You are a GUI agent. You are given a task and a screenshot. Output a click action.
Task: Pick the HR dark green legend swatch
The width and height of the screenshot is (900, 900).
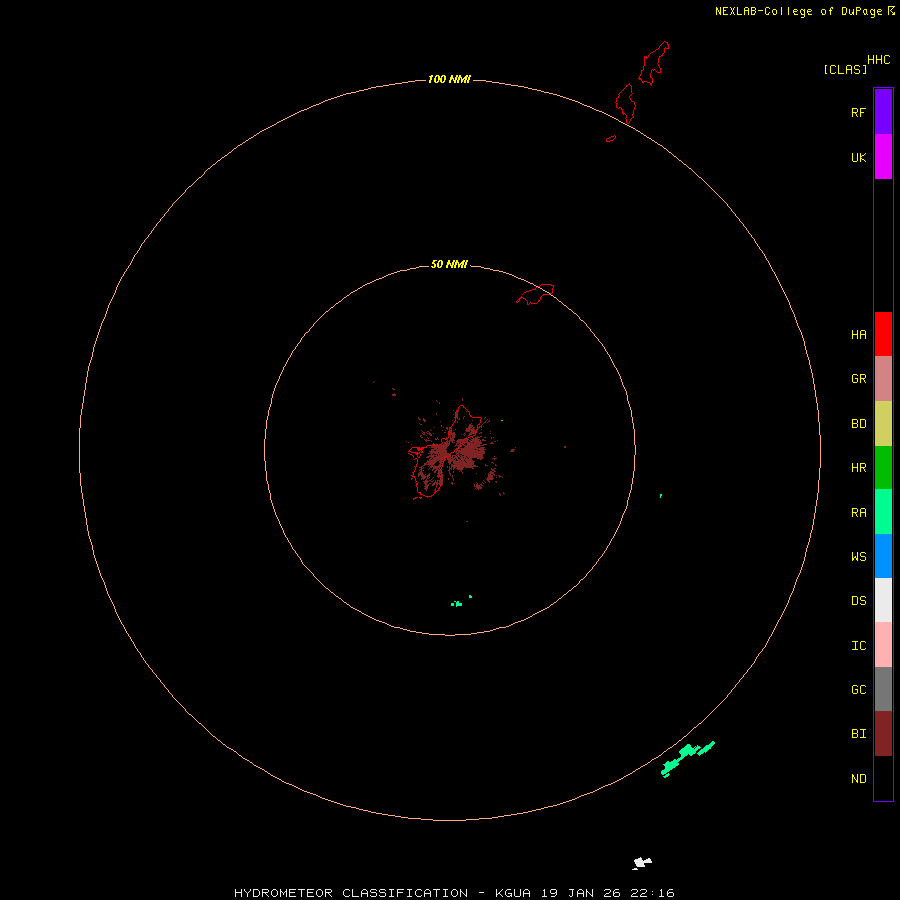tap(883, 468)
